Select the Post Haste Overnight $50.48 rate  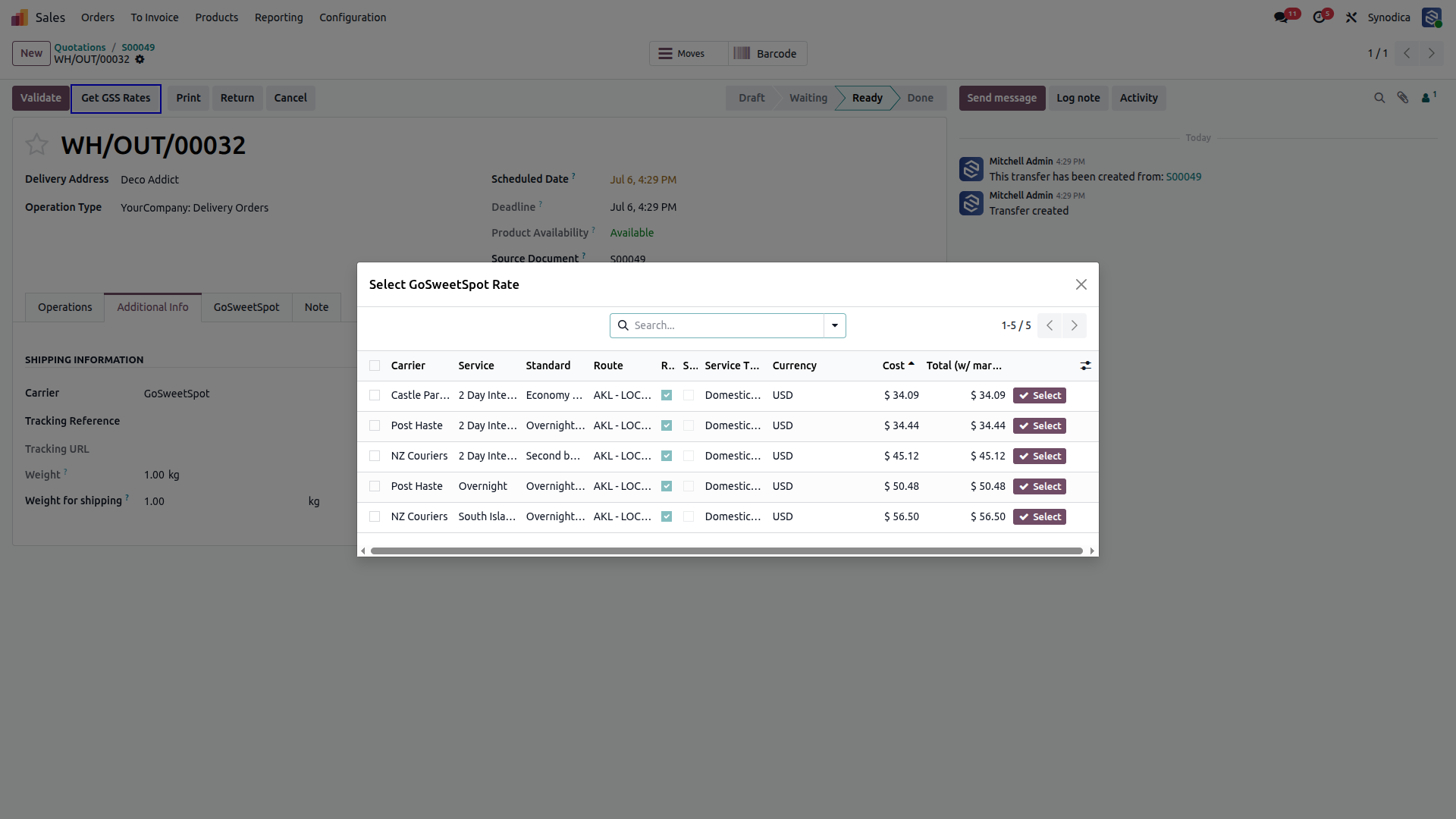pyautogui.click(x=1040, y=486)
